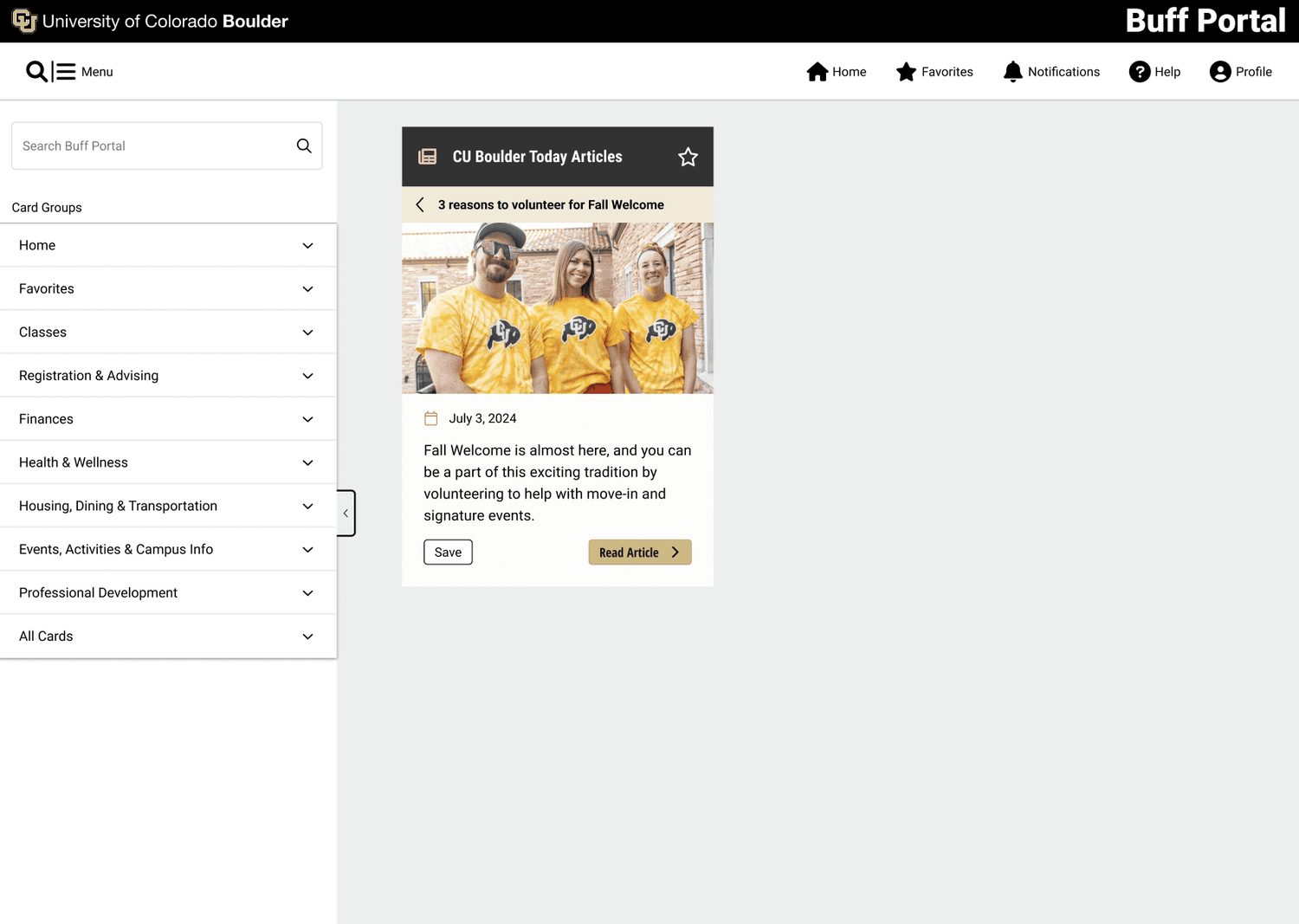Click the Menu label in the header
The height and width of the screenshot is (924, 1299).
pyautogui.click(x=97, y=72)
